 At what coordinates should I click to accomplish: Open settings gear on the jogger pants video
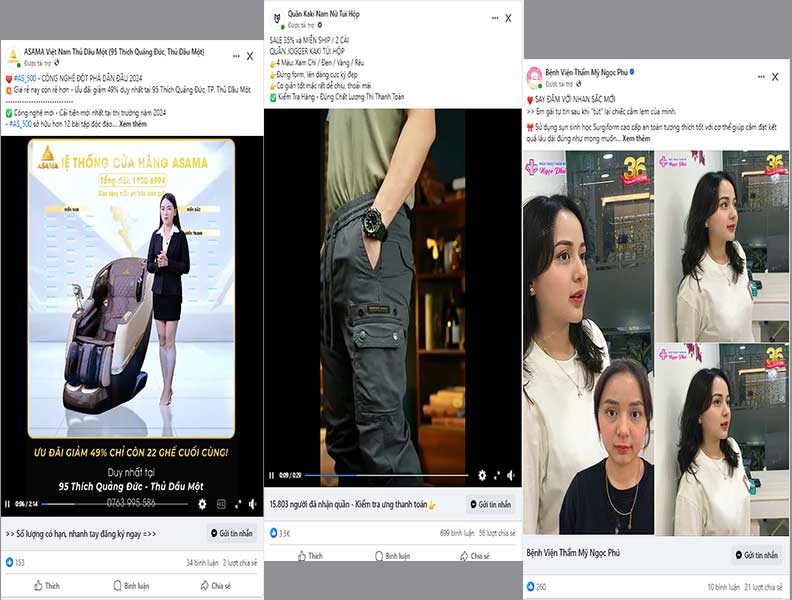pos(482,476)
